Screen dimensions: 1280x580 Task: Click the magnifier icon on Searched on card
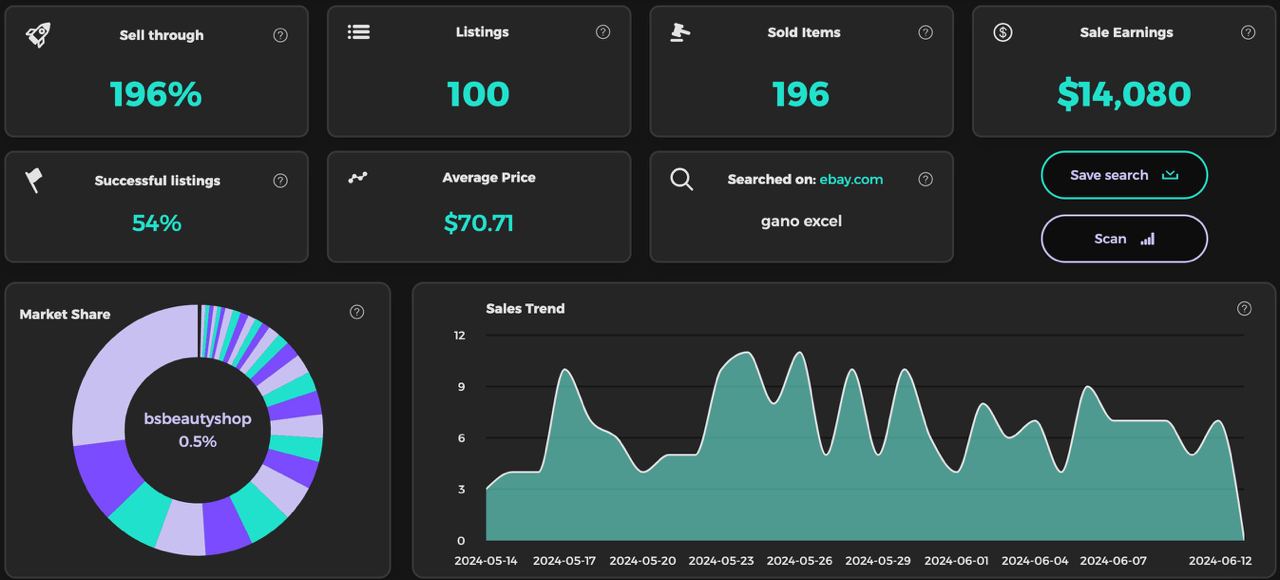pos(682,180)
